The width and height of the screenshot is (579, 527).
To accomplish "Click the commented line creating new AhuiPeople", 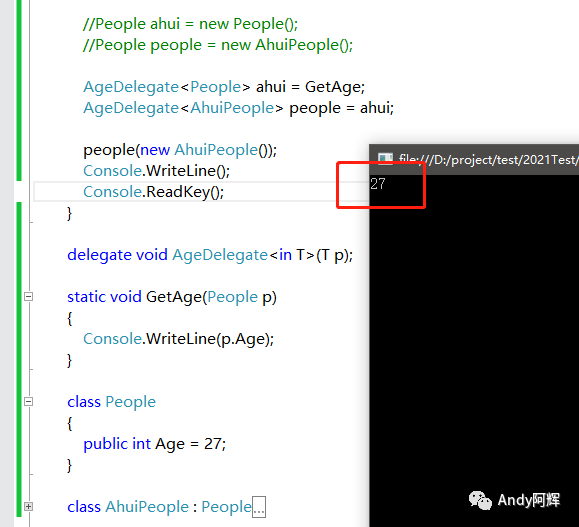I will [218, 45].
